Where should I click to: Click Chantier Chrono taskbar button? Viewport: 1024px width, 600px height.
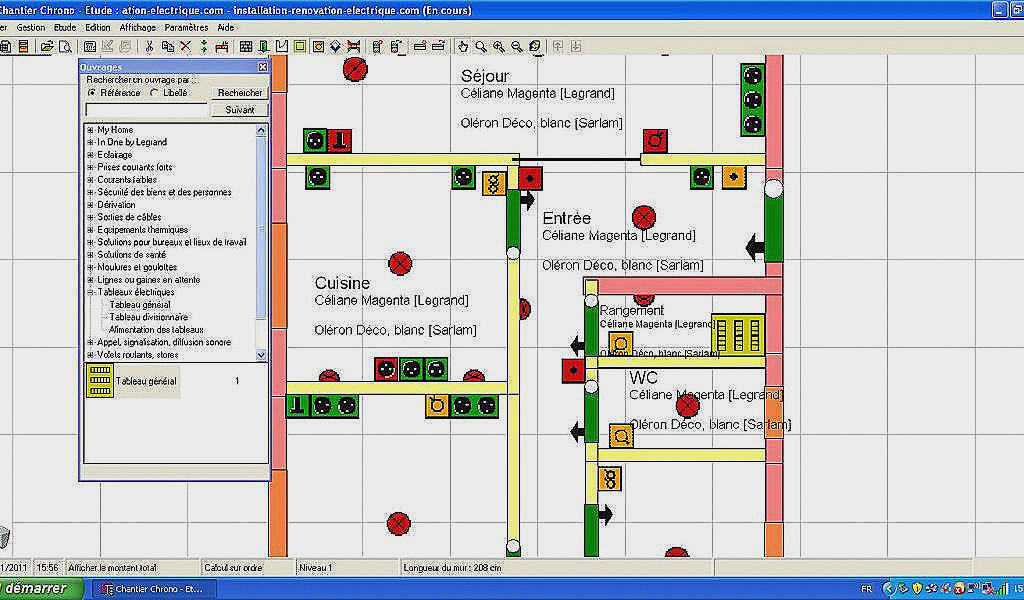pos(153,588)
